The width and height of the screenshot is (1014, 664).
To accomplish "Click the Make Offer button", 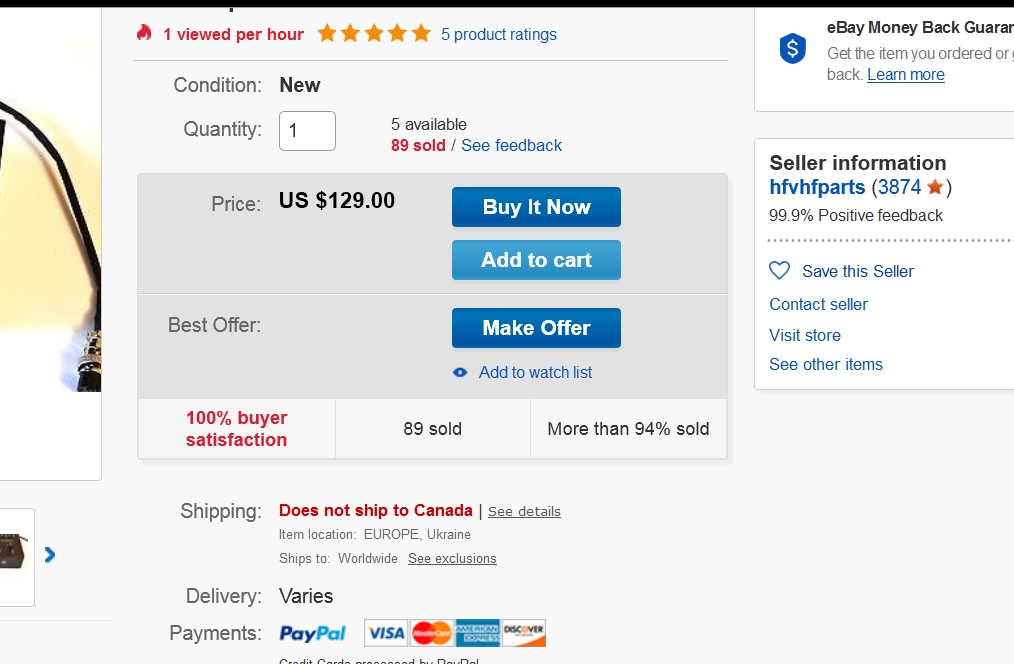I will pyautogui.click(x=536, y=328).
